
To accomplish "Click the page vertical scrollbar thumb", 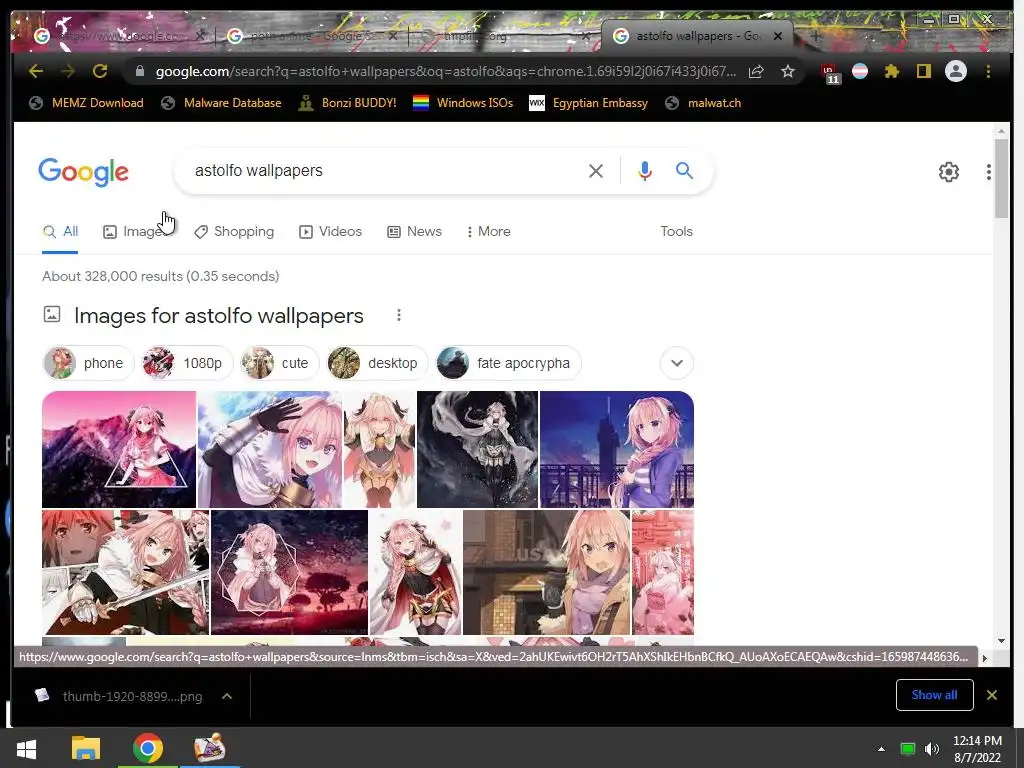I will pos(1001,178).
